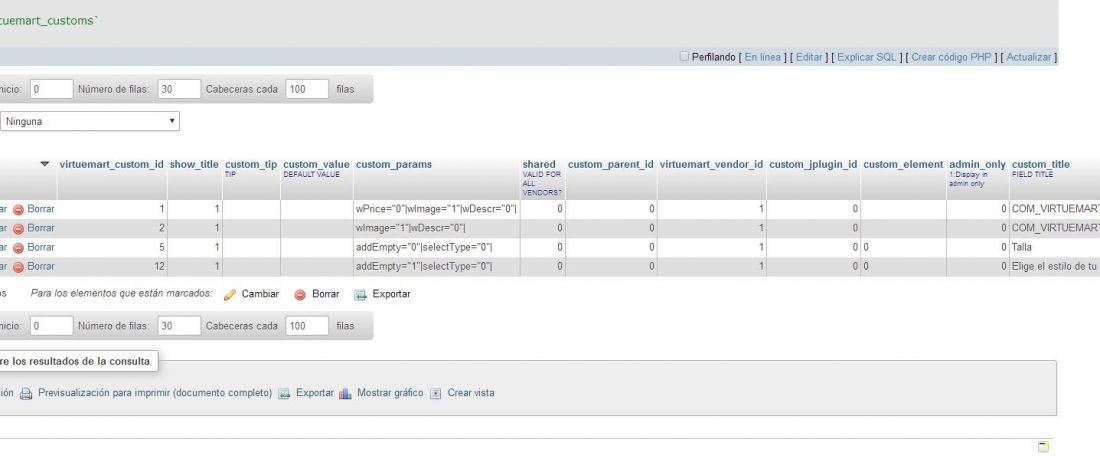Screen dimensions: 1100x472
Task: Click Crear vista link
Action: coord(471,393)
